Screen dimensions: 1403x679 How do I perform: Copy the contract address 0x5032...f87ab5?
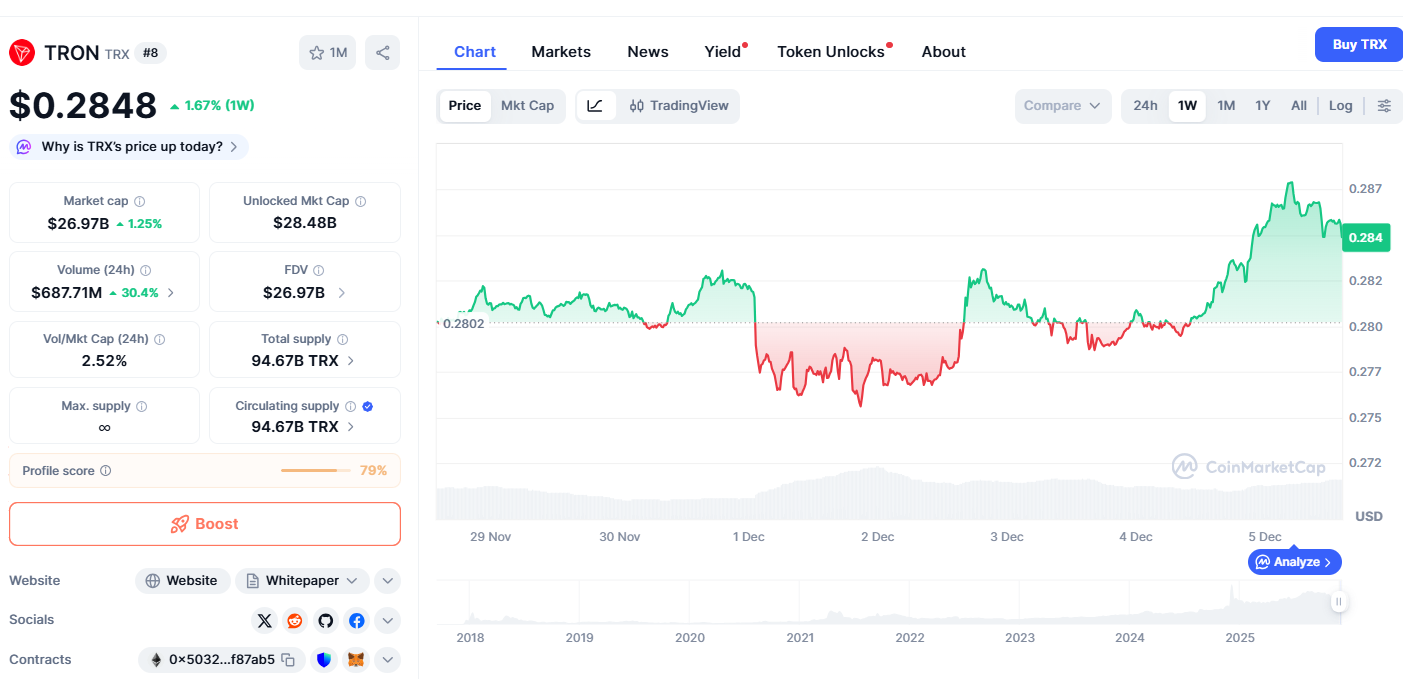288,660
